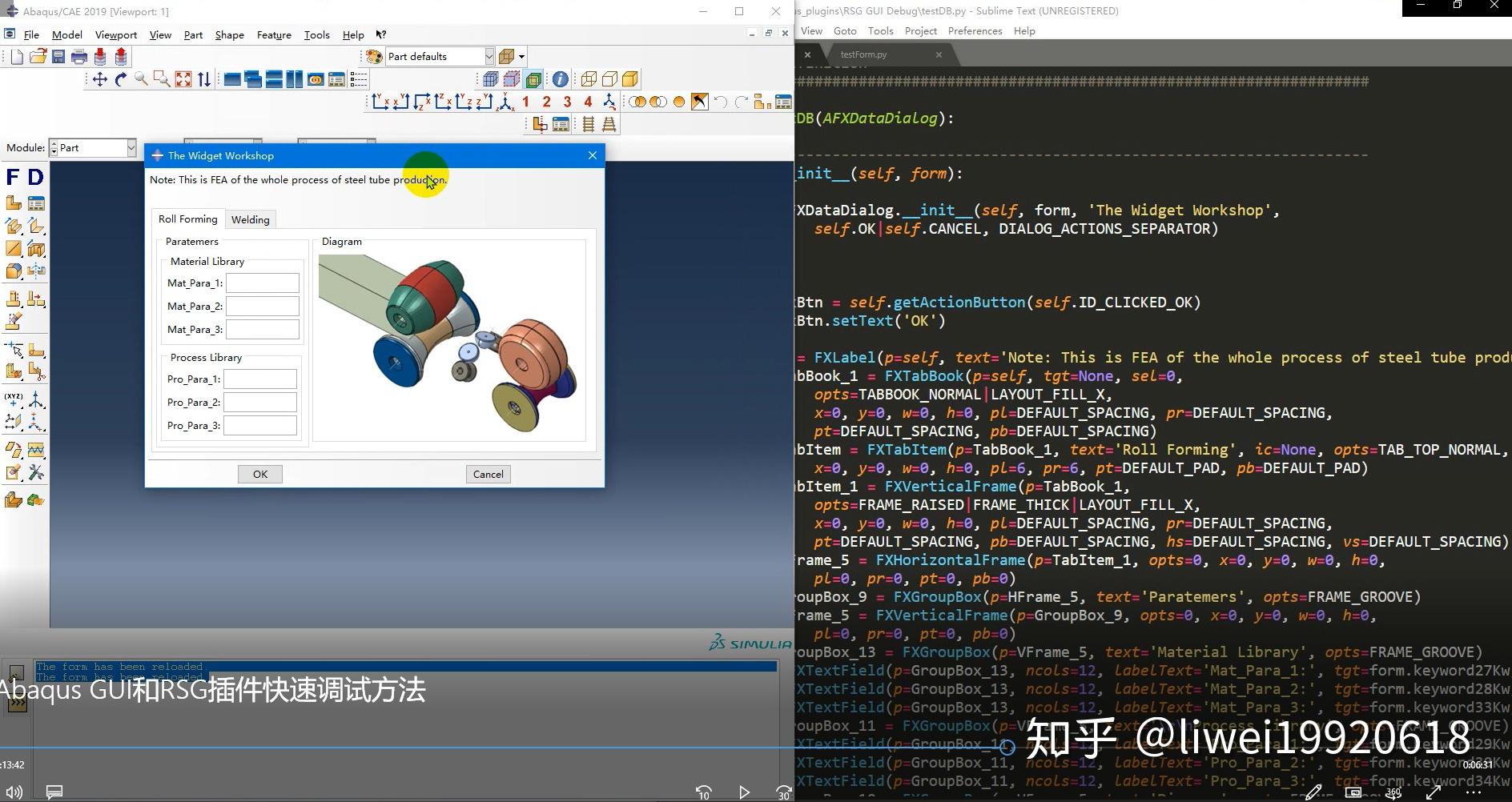Open the Part defaults color mapping dropdown
Screen dimensions: 1512x802
tap(489, 56)
